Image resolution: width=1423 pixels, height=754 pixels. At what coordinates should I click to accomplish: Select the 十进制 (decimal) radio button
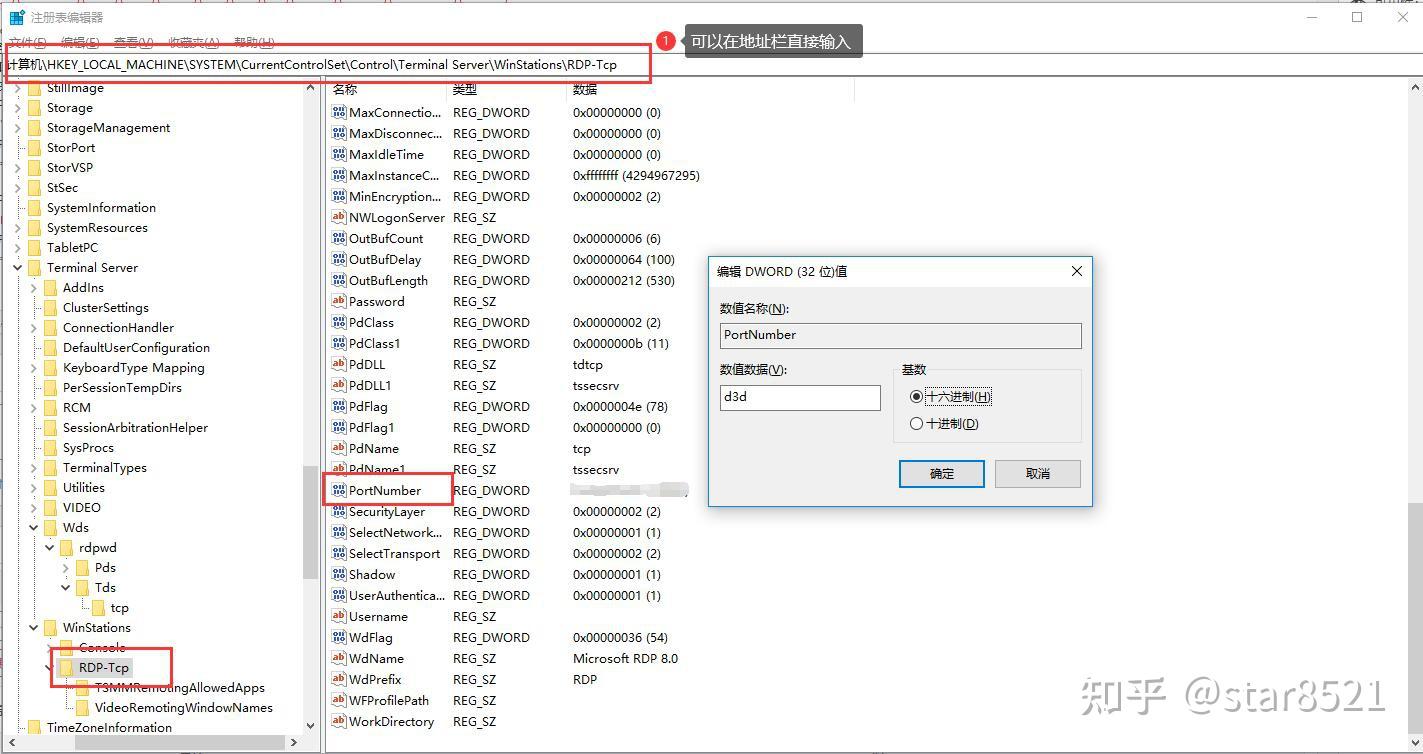(916, 423)
